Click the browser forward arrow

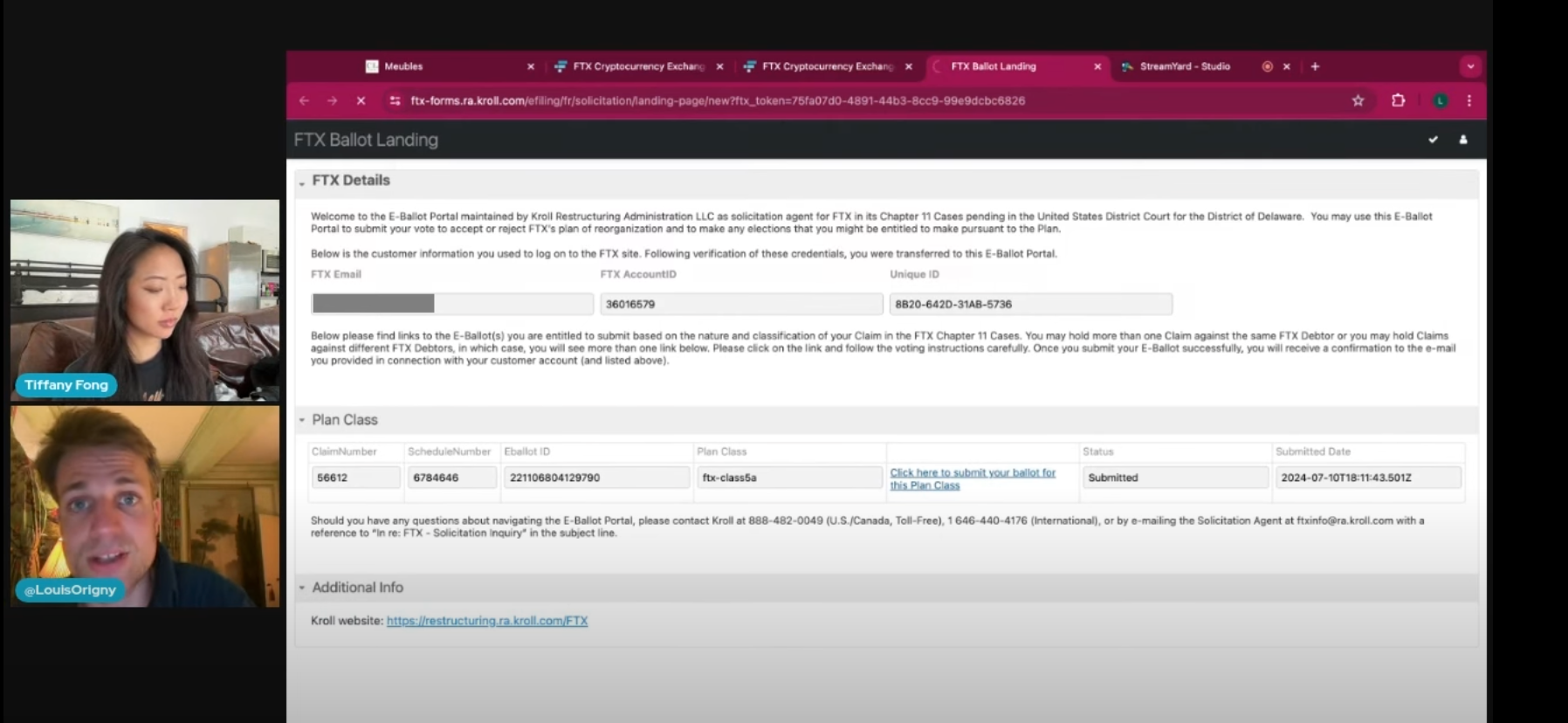pyautogui.click(x=332, y=100)
